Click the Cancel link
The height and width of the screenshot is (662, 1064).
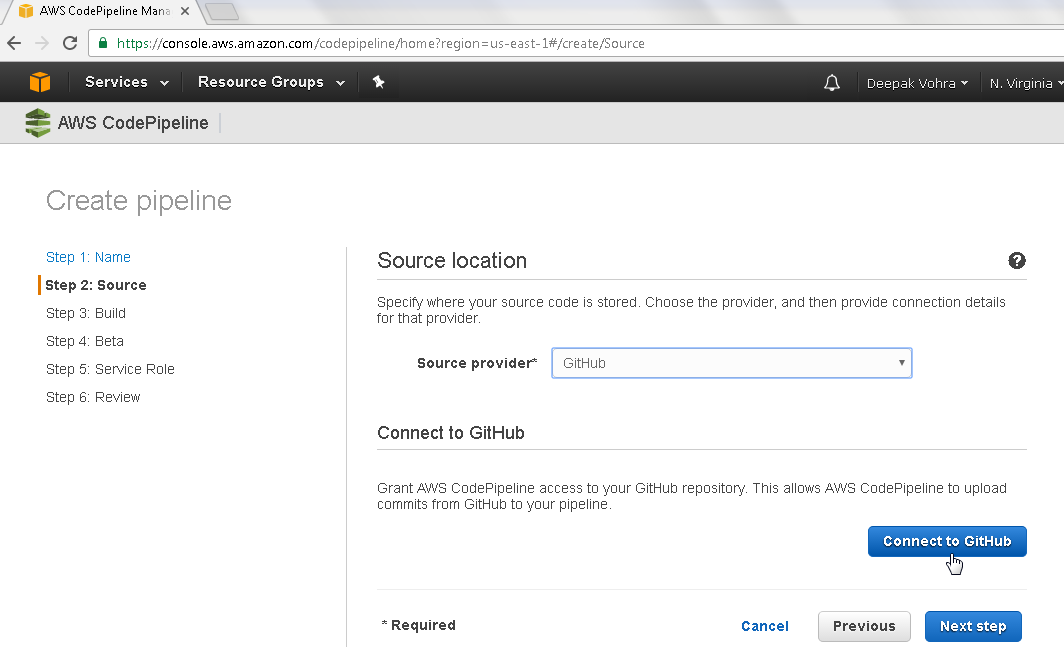[765, 626]
